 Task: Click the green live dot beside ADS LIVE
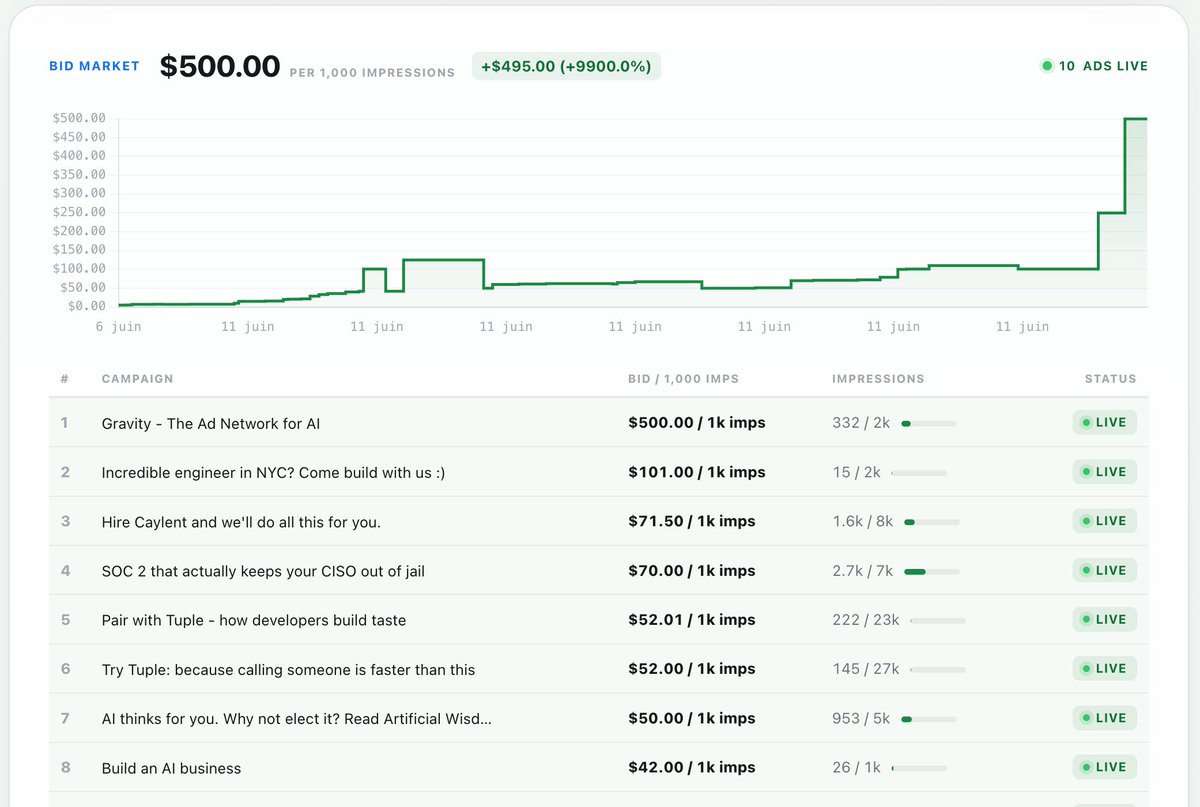pyautogui.click(x=1047, y=66)
